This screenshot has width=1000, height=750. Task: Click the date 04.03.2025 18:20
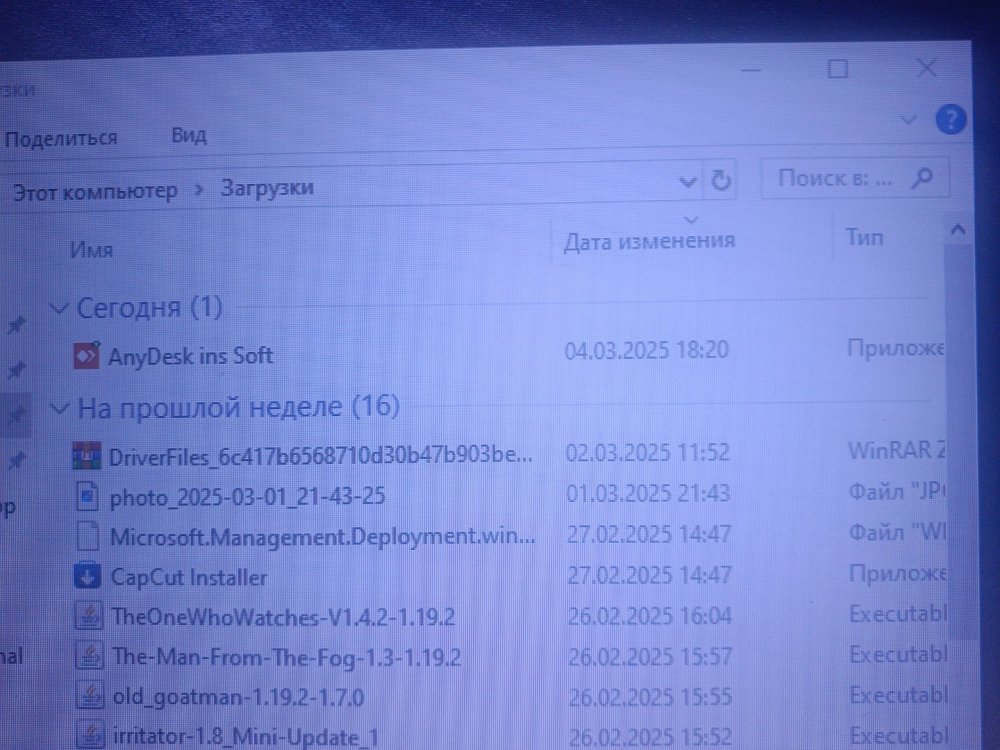pyautogui.click(x=647, y=350)
